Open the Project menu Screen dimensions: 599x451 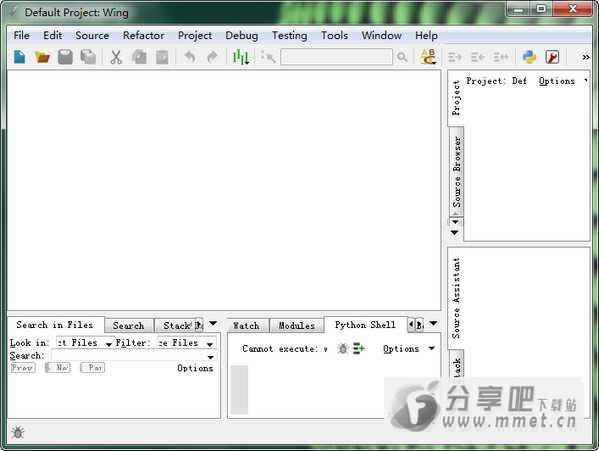(195, 36)
